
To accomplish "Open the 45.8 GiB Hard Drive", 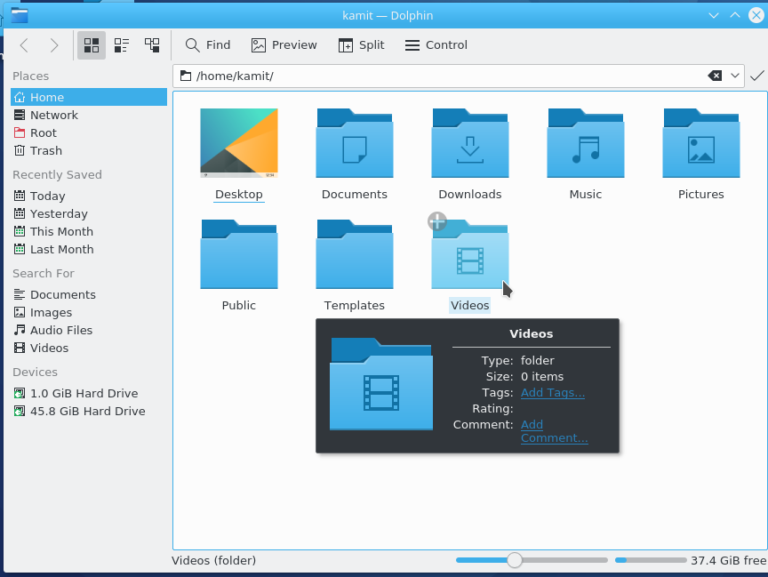I will pos(89,411).
